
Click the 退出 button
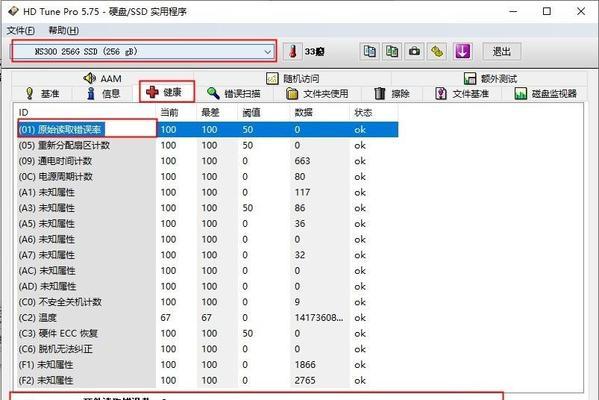tap(502, 51)
